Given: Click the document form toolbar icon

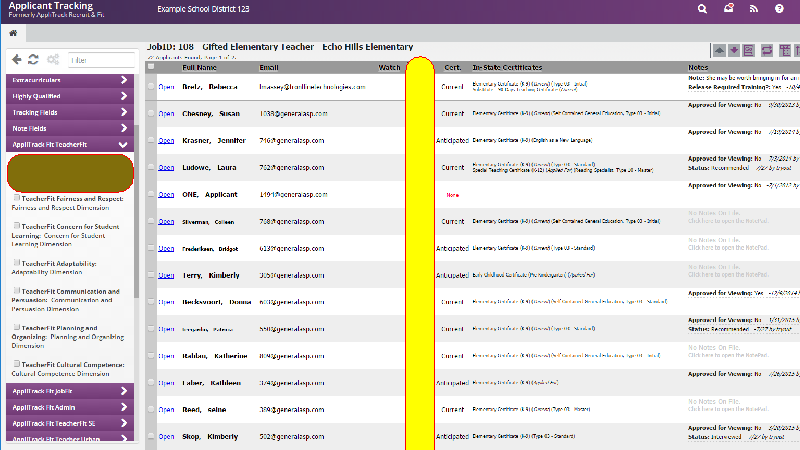Looking at the screenshot, I should tap(748, 51).
